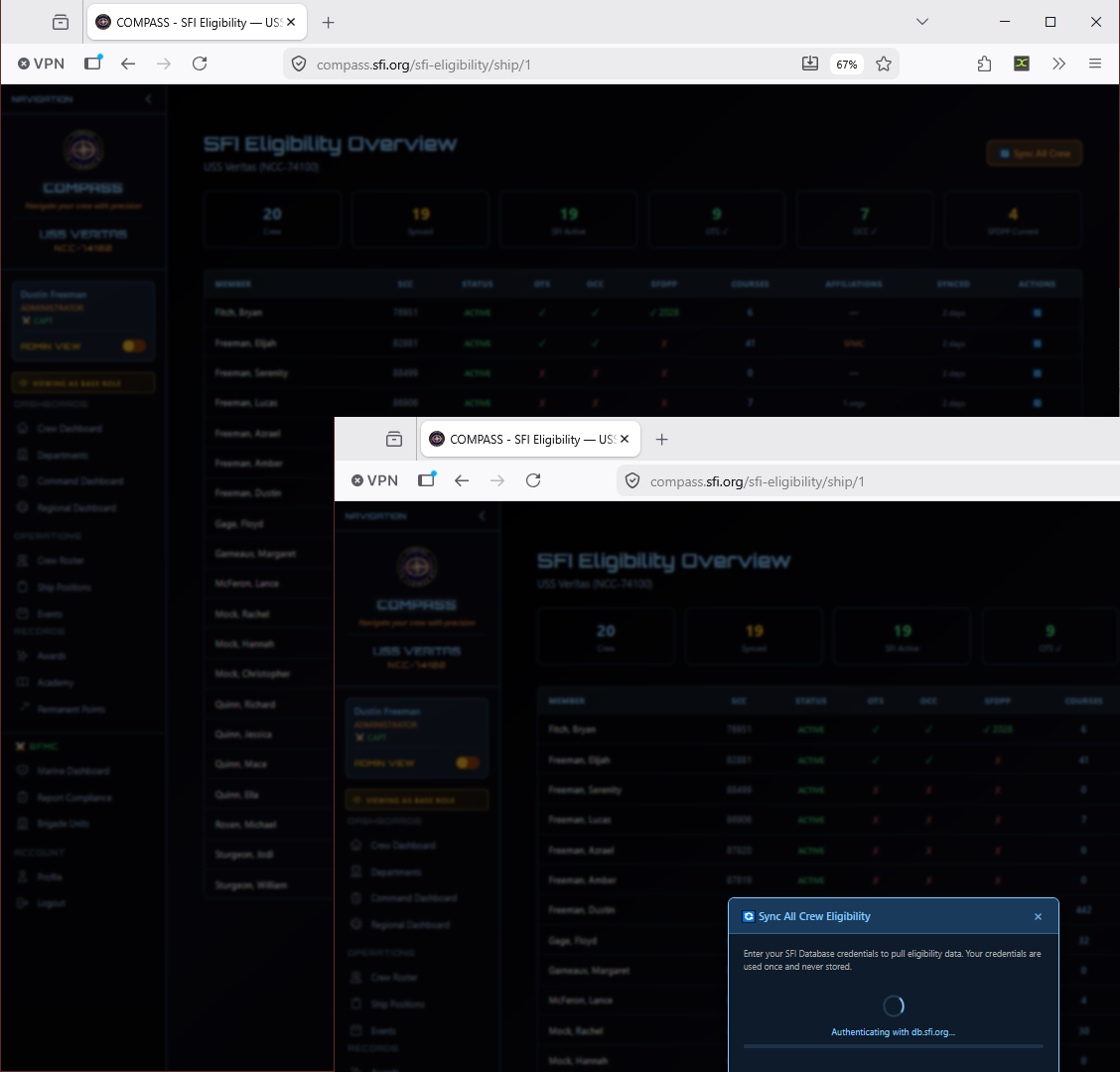Image resolution: width=1120 pixels, height=1072 pixels.
Task: Click install page icon beside 67% zoom
Action: pos(810,64)
